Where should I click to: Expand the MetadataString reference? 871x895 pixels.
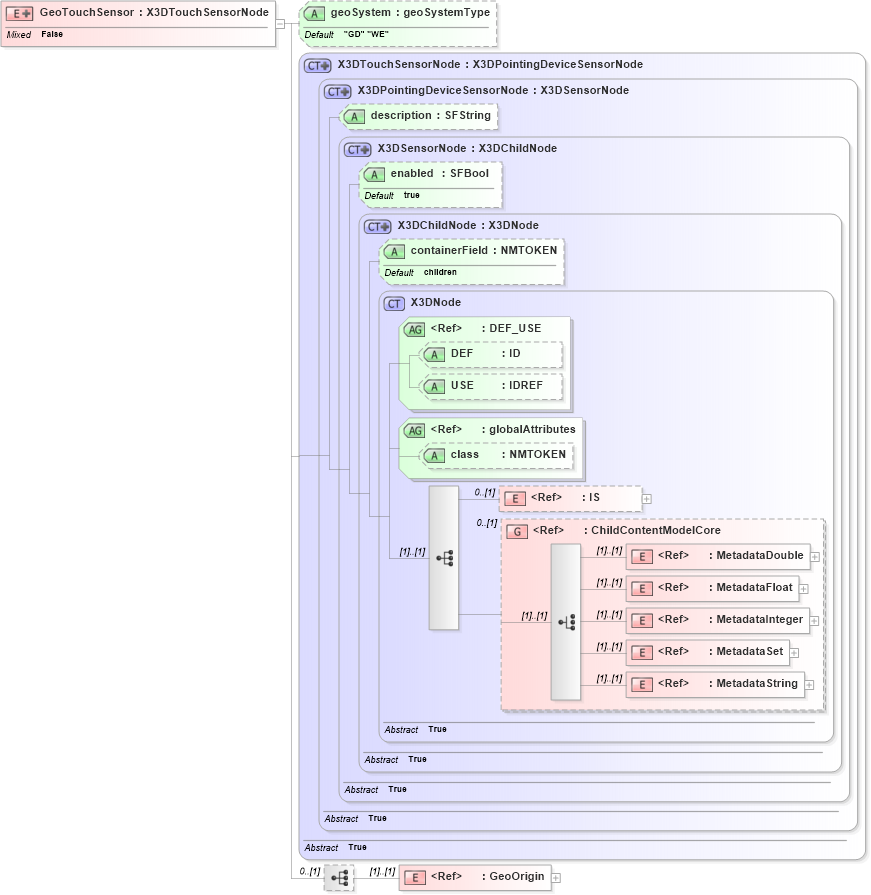click(x=809, y=685)
